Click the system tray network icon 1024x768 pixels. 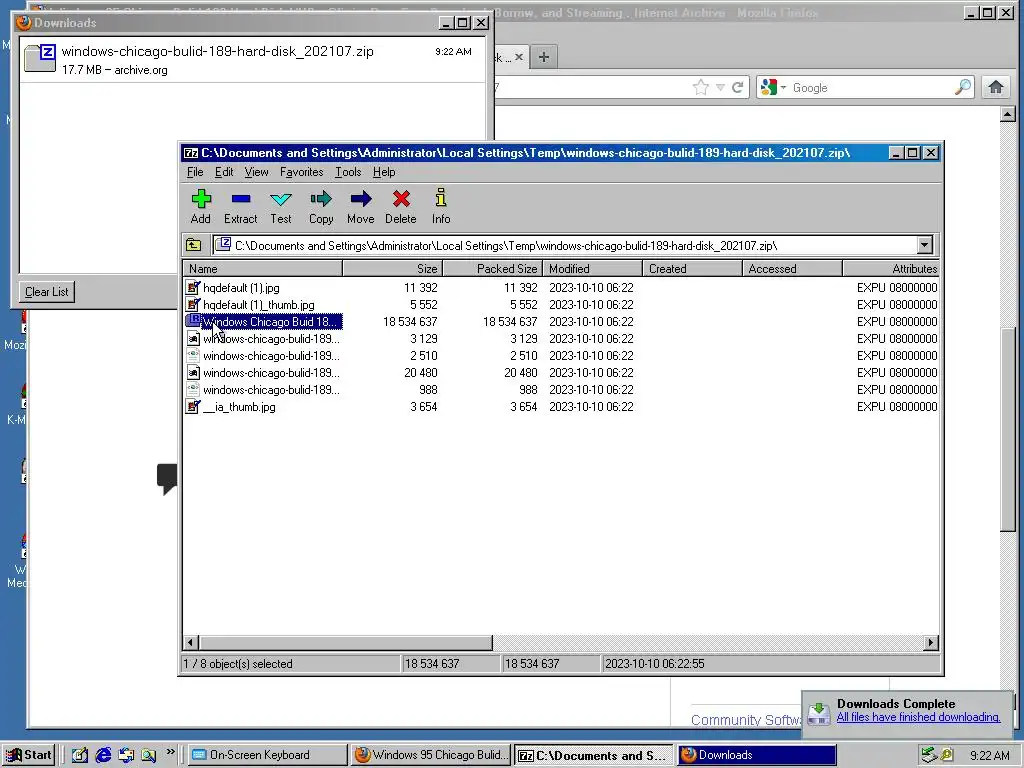click(x=929, y=755)
